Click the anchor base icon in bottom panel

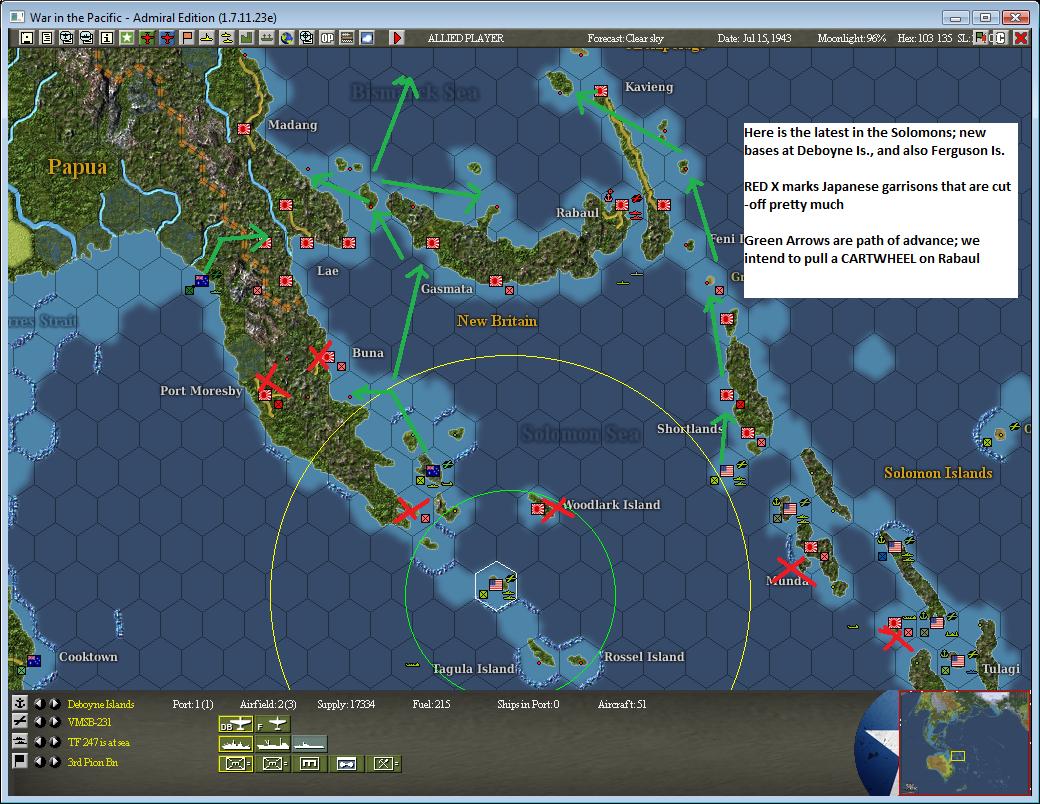tap(20, 704)
